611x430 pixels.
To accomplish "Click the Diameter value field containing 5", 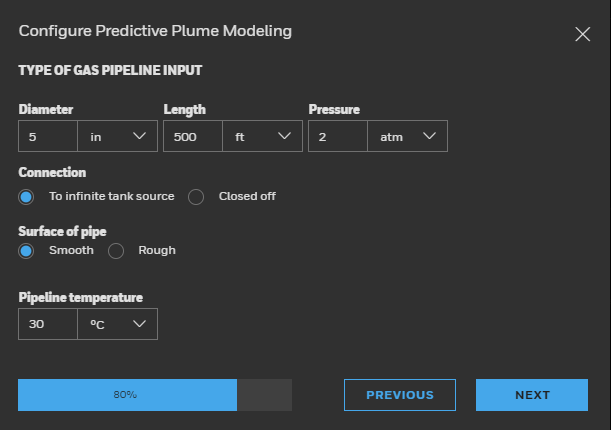I will 47,137.
